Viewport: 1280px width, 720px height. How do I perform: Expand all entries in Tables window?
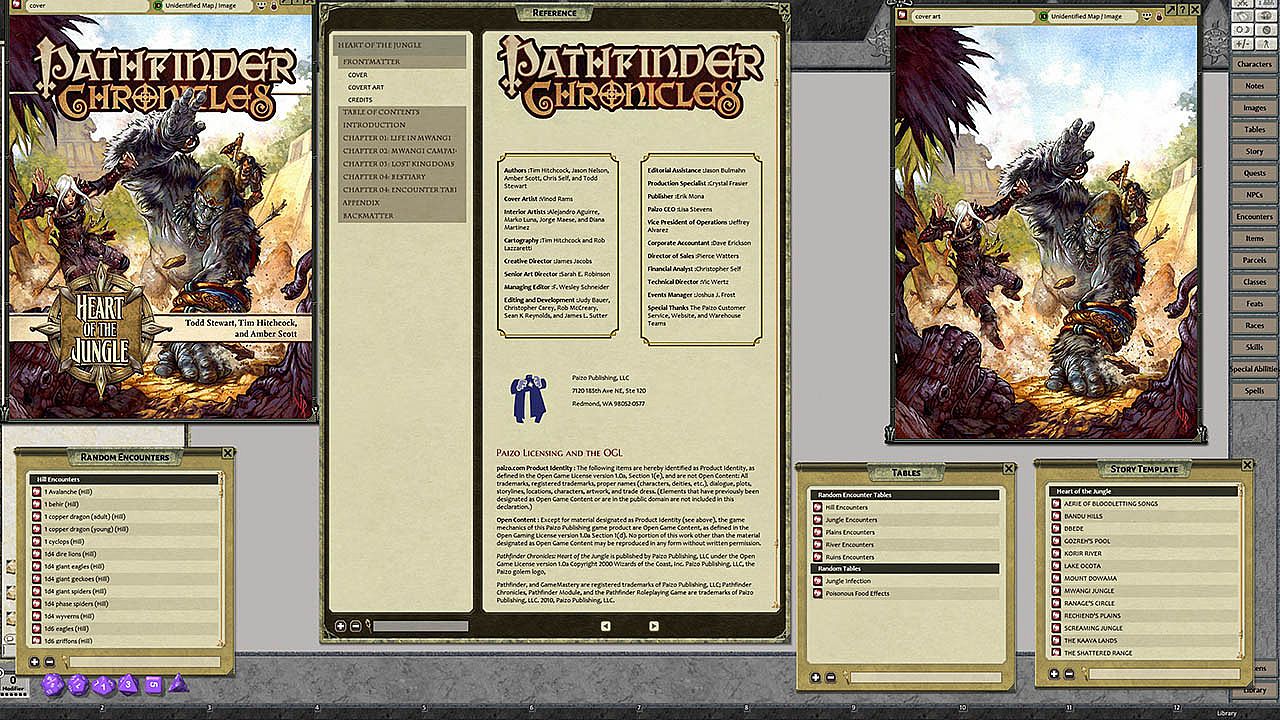pos(815,677)
